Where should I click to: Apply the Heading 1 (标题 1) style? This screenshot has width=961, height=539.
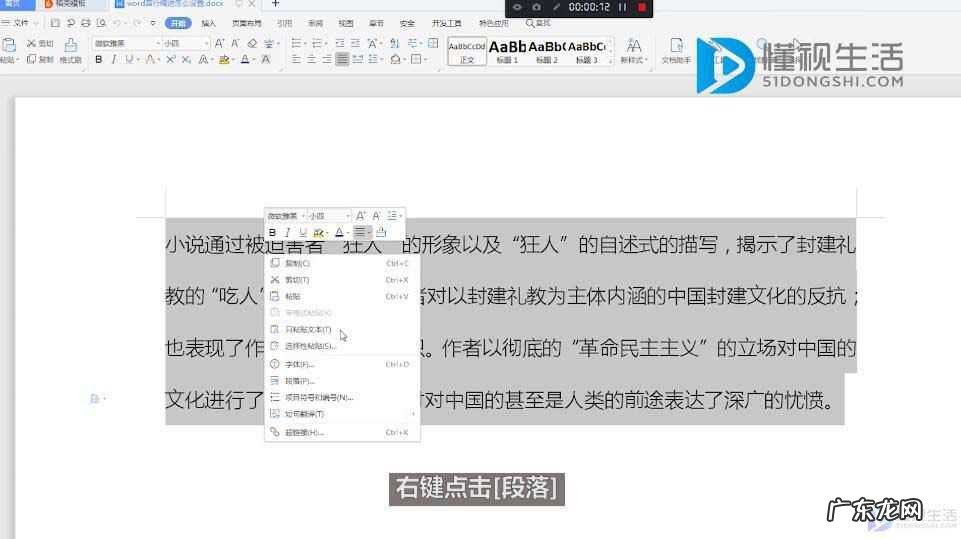pos(507,51)
